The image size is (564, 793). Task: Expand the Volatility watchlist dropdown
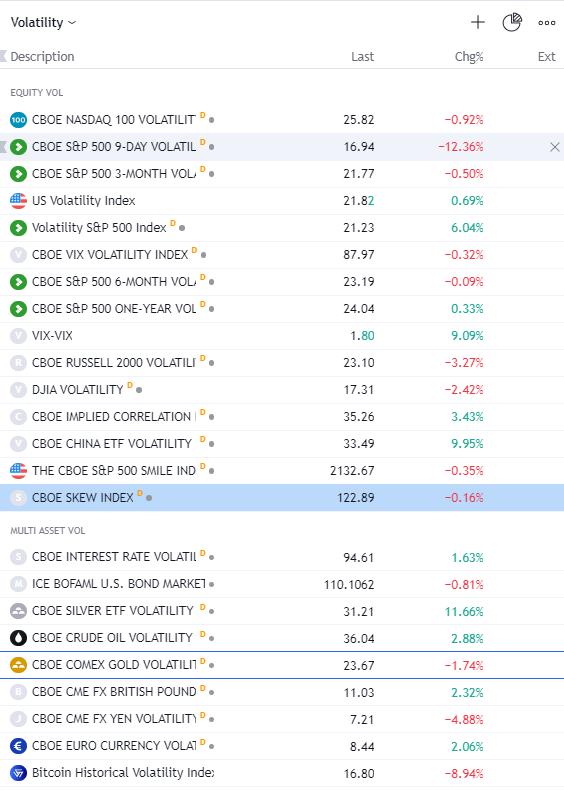pyautogui.click(x=43, y=22)
